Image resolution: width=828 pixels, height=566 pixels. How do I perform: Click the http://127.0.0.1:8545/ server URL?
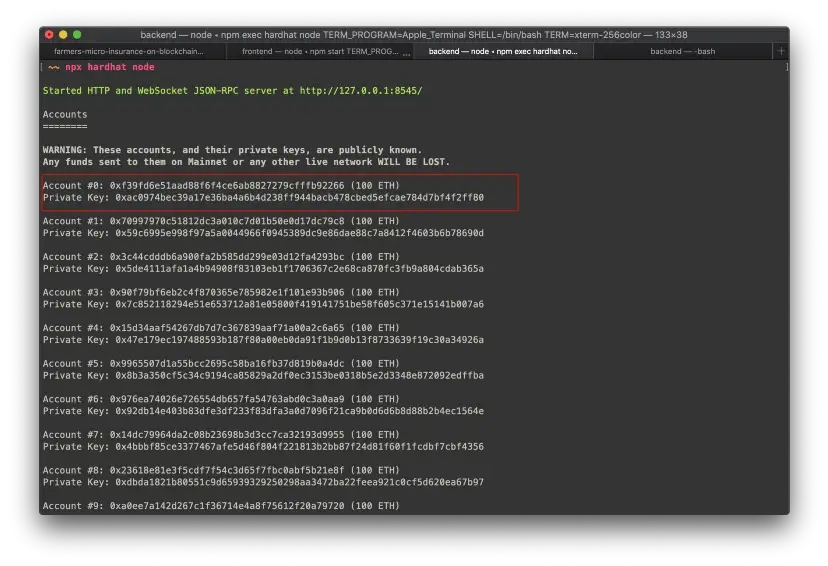[x=360, y=91]
